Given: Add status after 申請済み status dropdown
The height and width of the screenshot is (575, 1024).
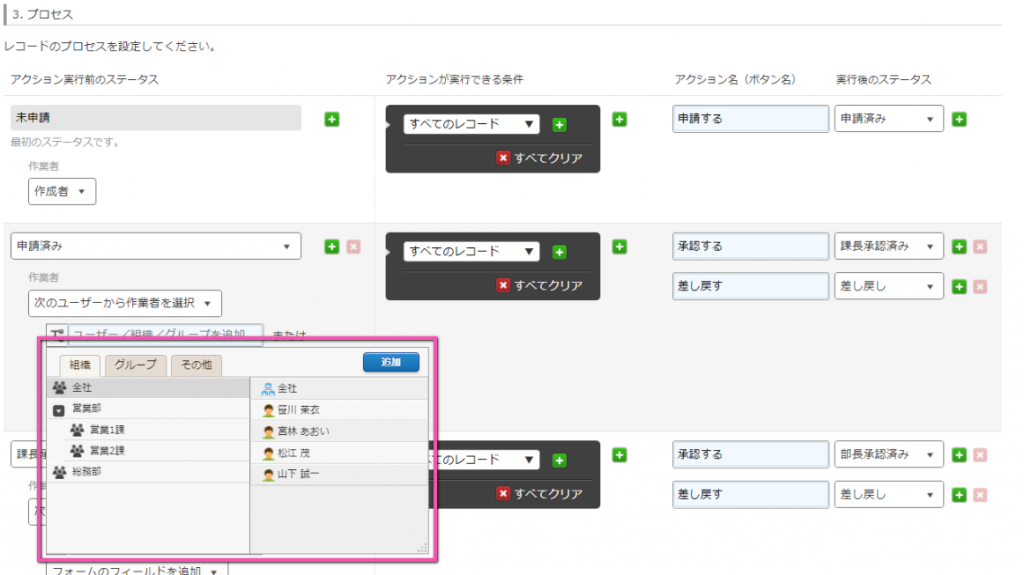Looking at the screenshot, I should tap(332, 247).
